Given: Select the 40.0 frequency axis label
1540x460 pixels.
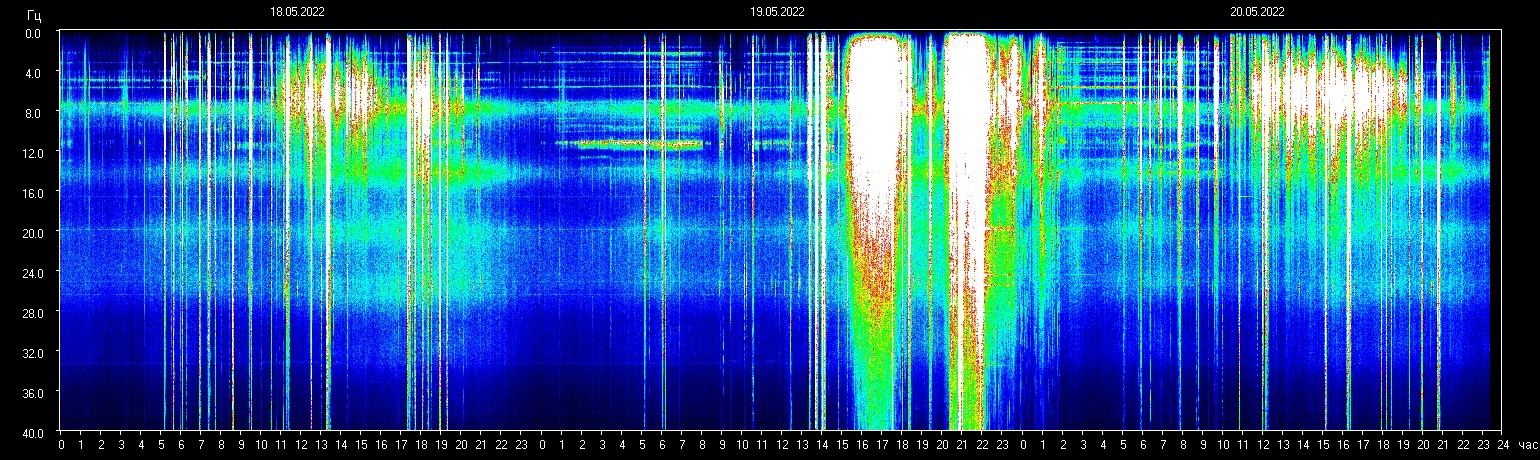Looking at the screenshot, I should [x=32, y=432].
